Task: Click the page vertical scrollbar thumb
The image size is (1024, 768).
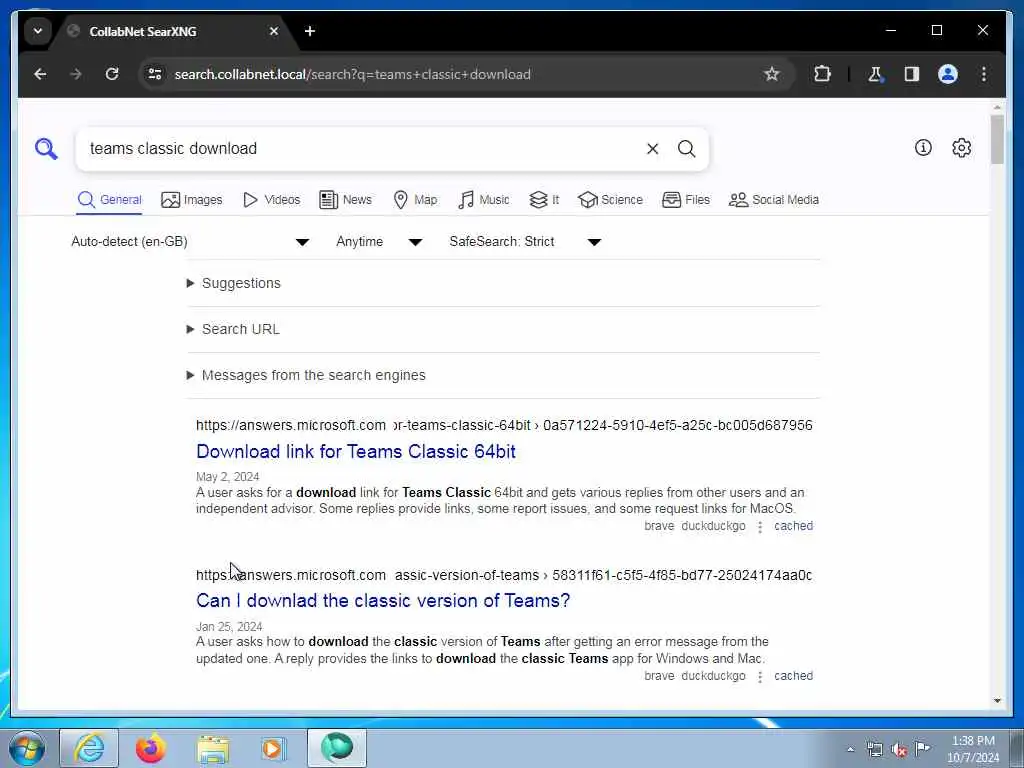Action: point(997,139)
